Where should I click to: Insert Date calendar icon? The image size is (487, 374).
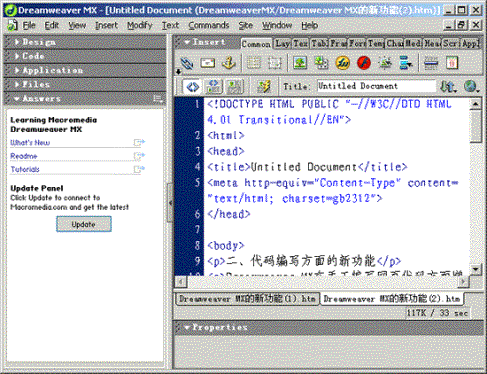coord(452,63)
